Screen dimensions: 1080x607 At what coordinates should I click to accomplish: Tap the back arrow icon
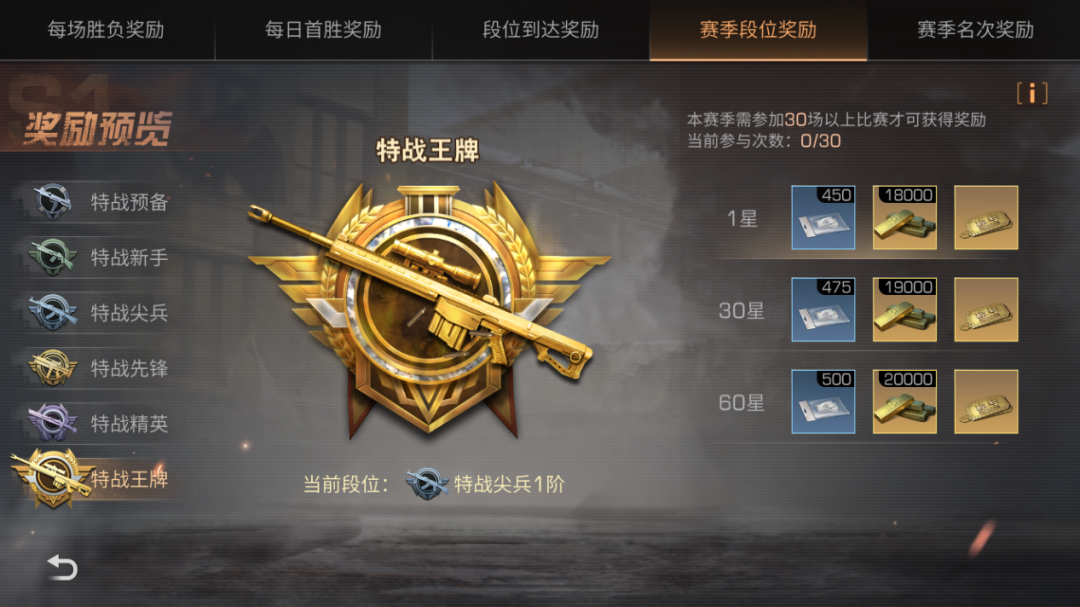coord(62,568)
